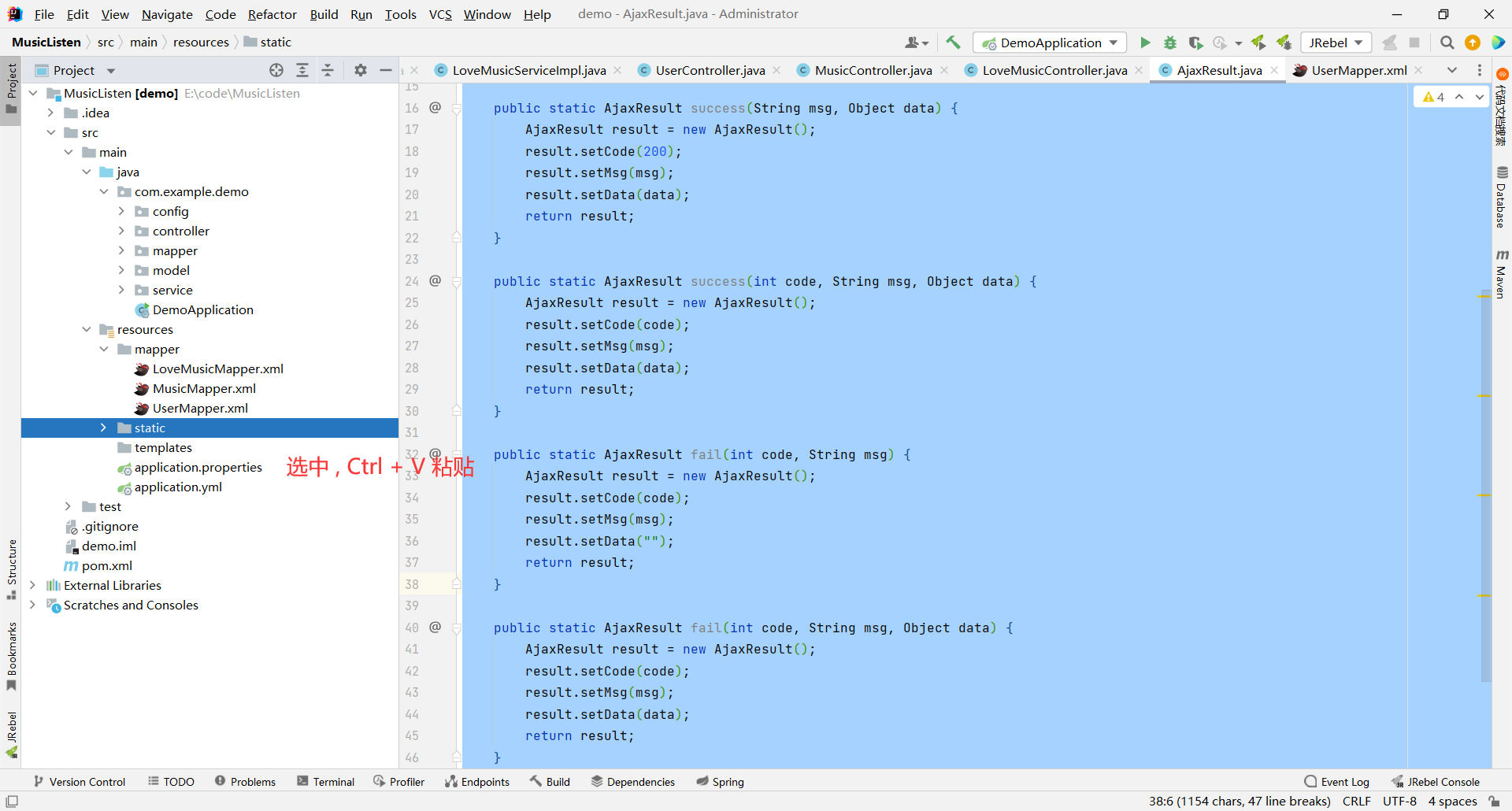This screenshot has width=1512, height=811.
Task: Open the Version Control tool window button
Action: pyautogui.click(x=80, y=781)
